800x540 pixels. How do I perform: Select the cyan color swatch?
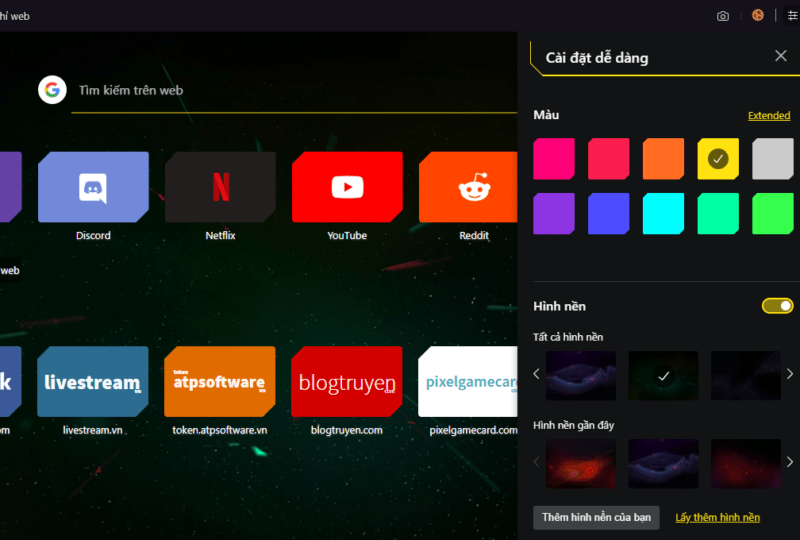pos(663,213)
